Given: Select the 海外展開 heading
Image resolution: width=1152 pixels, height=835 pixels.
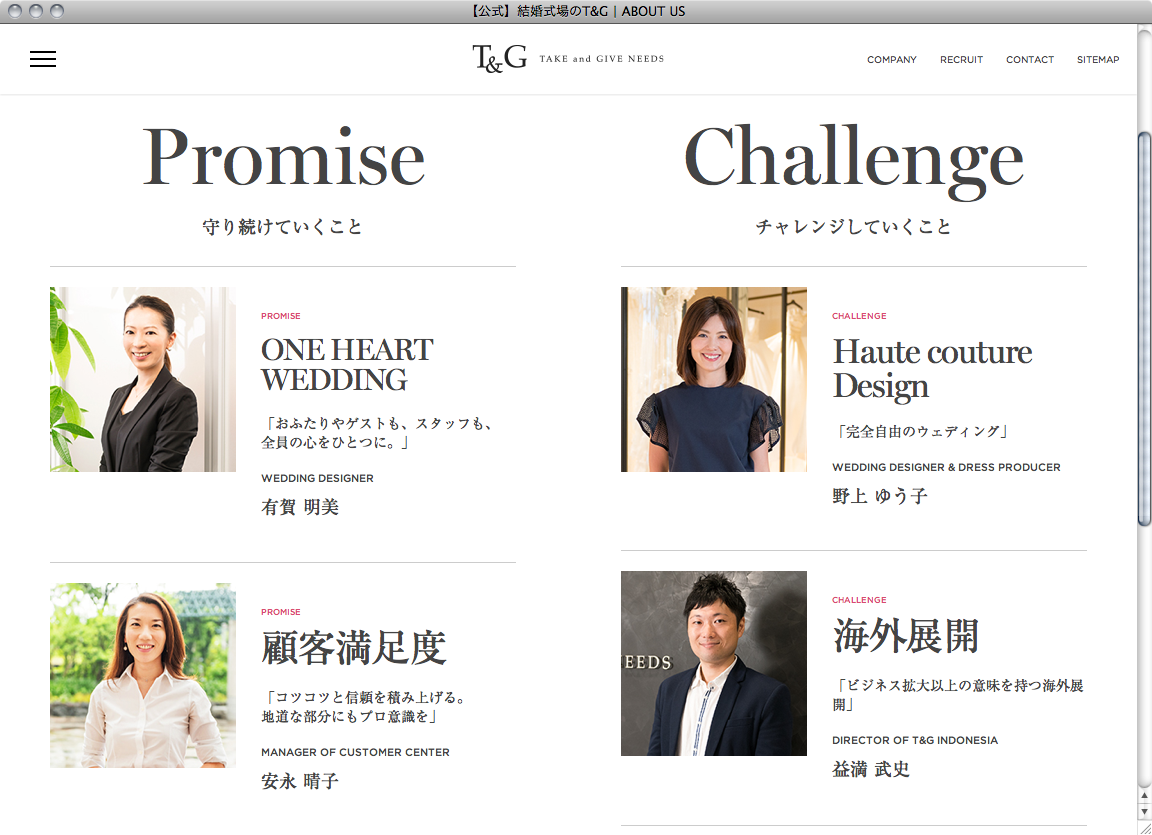Looking at the screenshot, I should click(x=905, y=636).
